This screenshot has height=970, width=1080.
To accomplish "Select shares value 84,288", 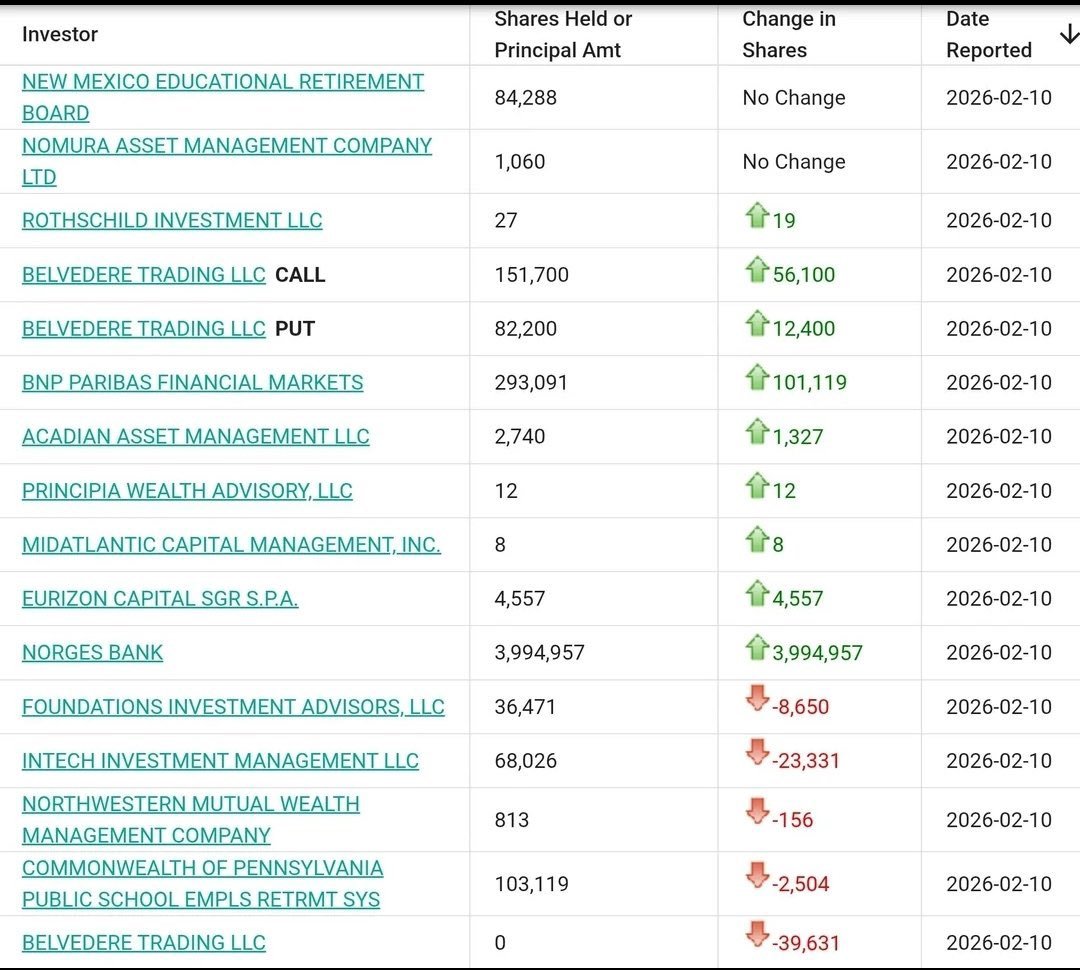I will (x=526, y=98).
